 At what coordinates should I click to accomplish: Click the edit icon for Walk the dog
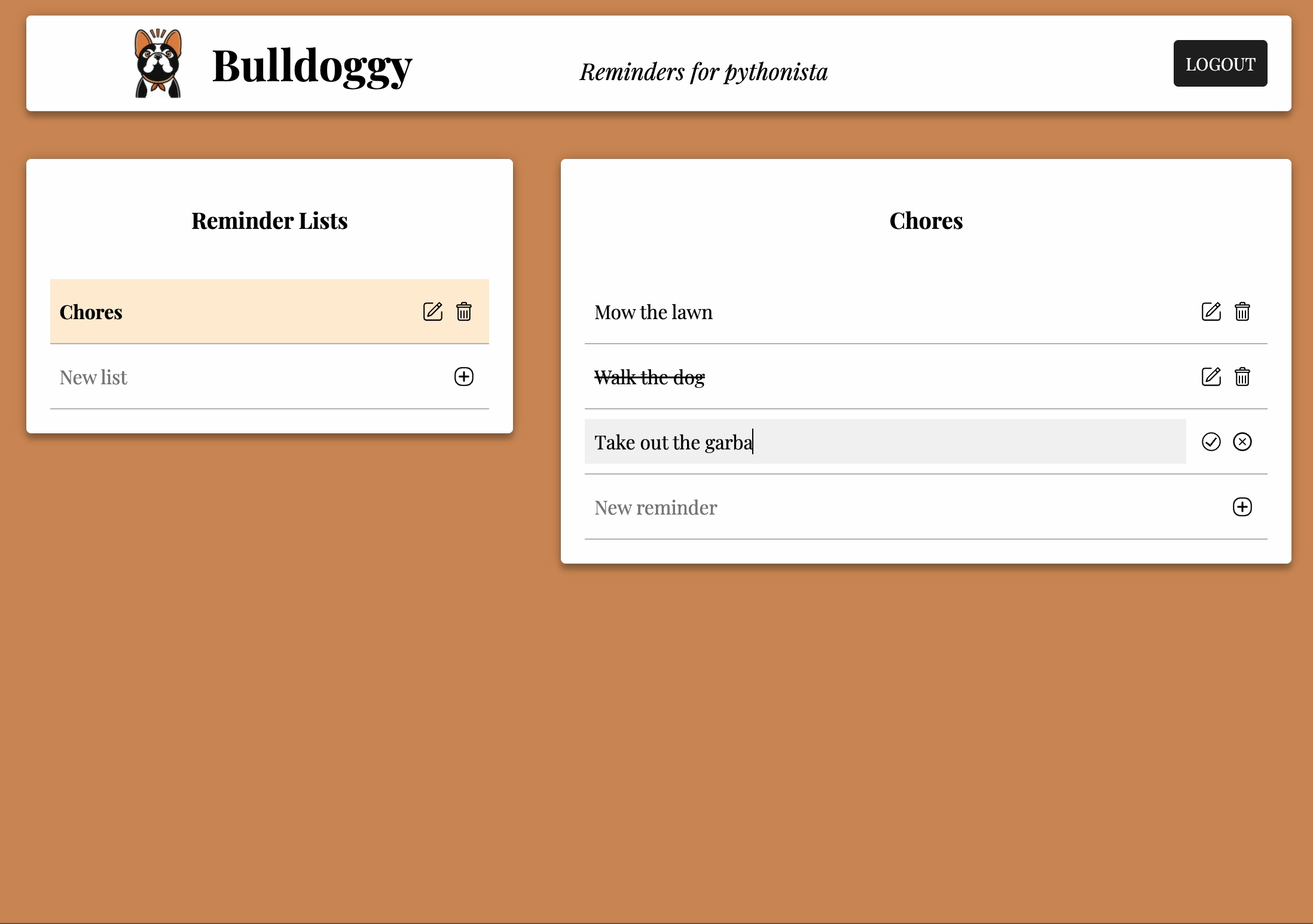pyautogui.click(x=1211, y=376)
